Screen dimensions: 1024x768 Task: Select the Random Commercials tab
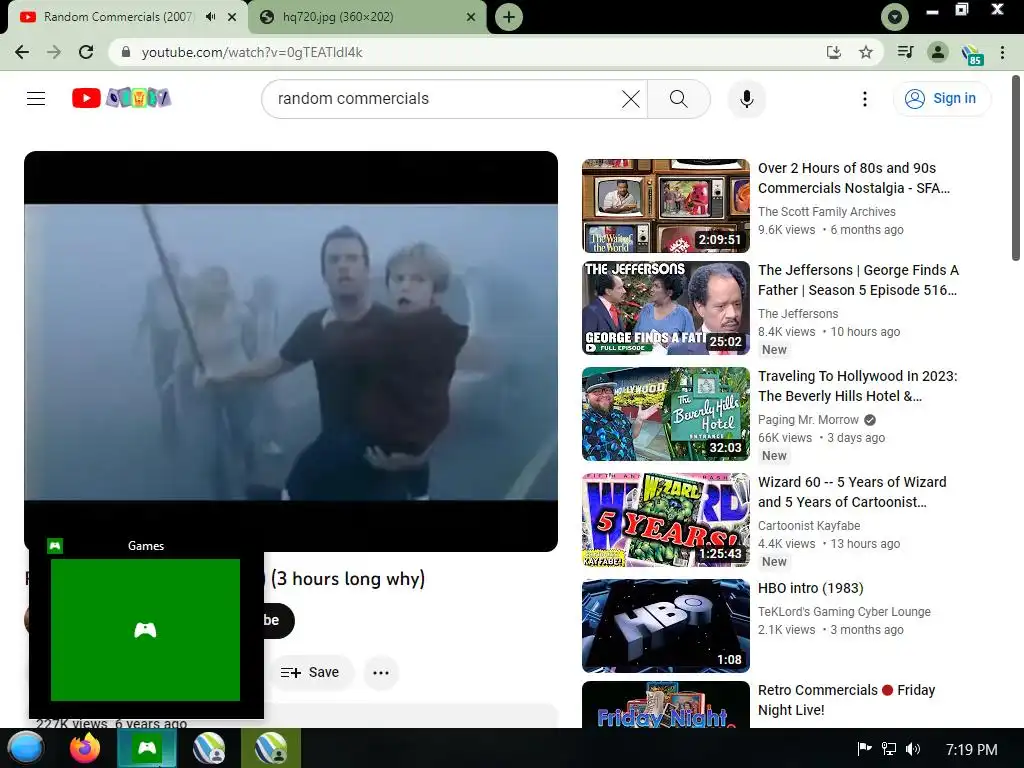tap(128, 17)
